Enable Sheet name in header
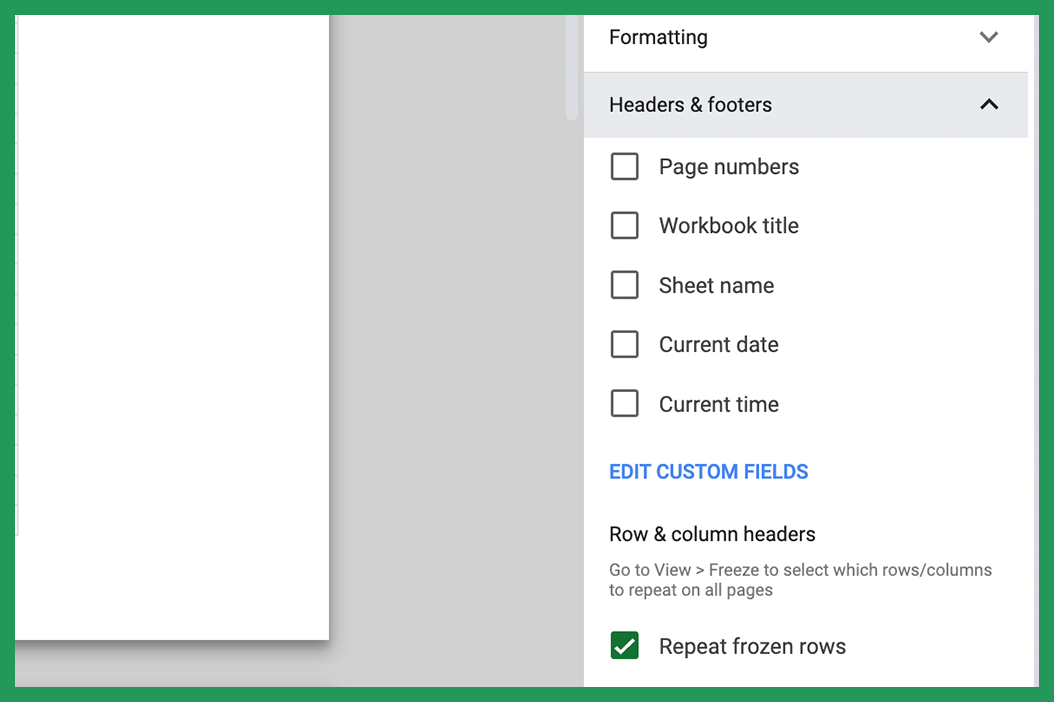1054x702 pixels. coord(625,285)
